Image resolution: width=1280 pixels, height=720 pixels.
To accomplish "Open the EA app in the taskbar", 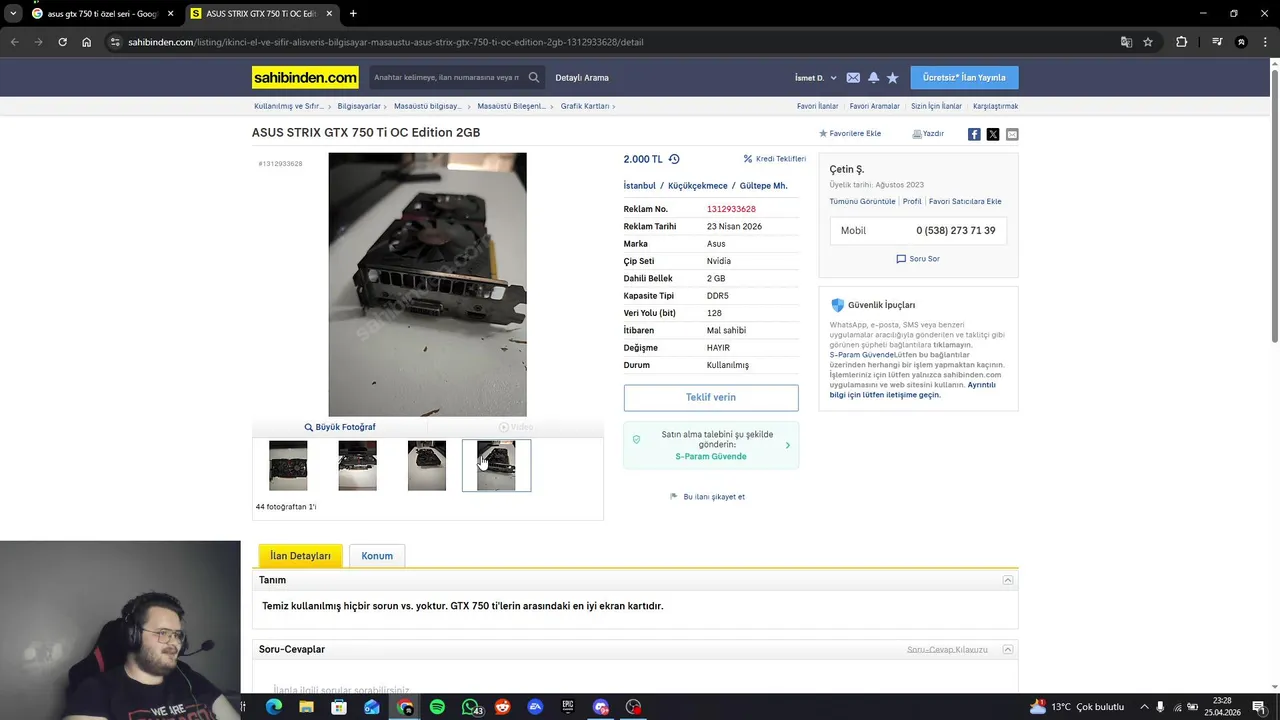I will [x=535, y=707].
